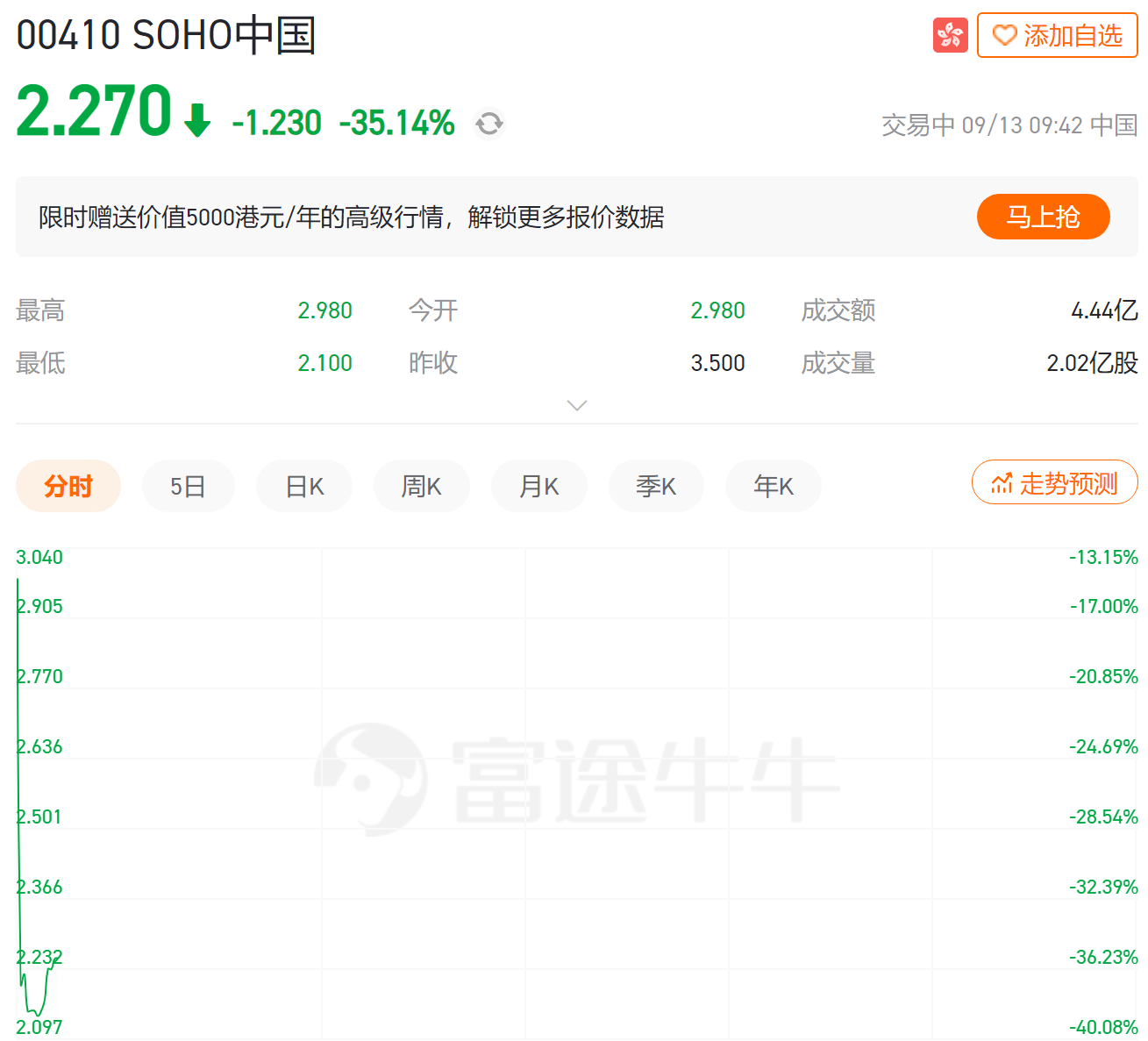Switch to the 周K chart tab
This screenshot has width=1148, height=1041.
pos(422,486)
